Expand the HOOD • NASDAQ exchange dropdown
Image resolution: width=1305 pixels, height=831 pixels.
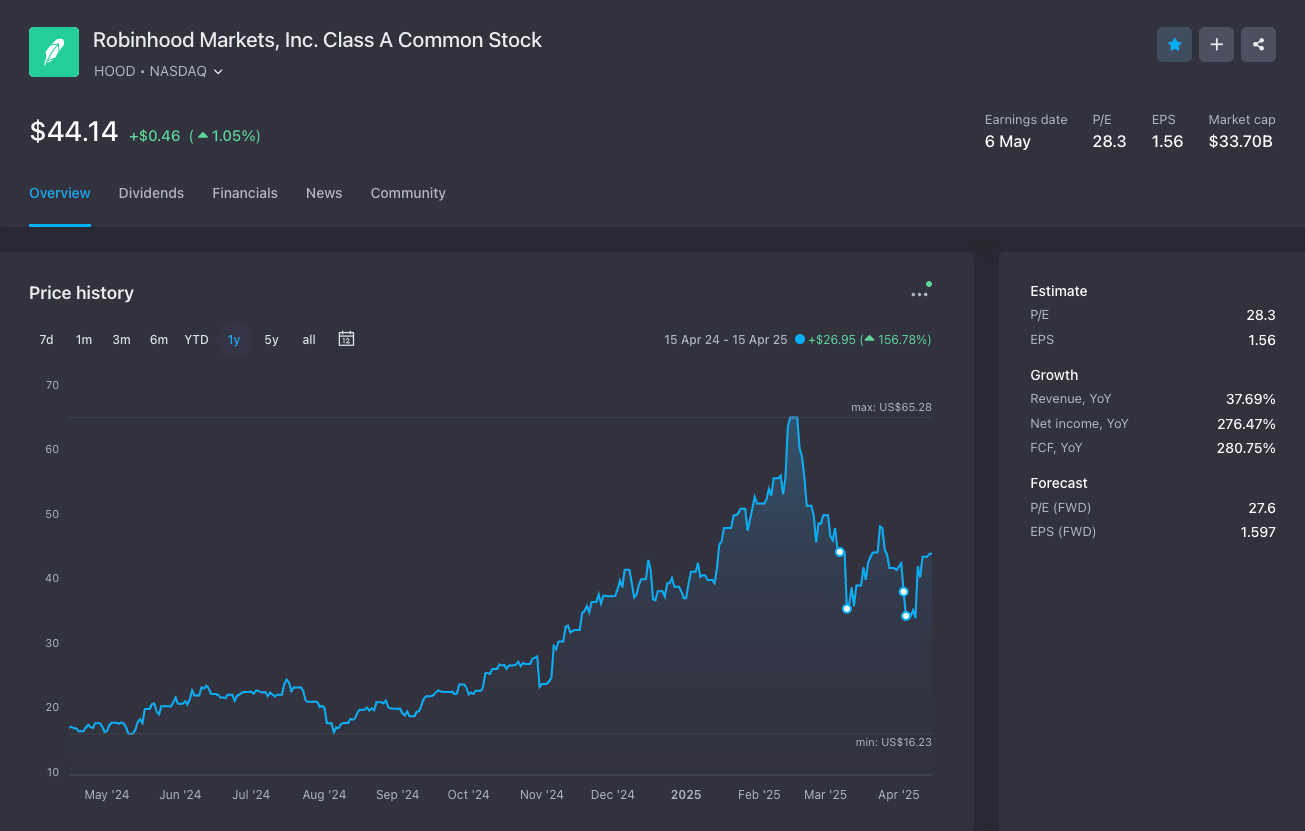[x=158, y=71]
